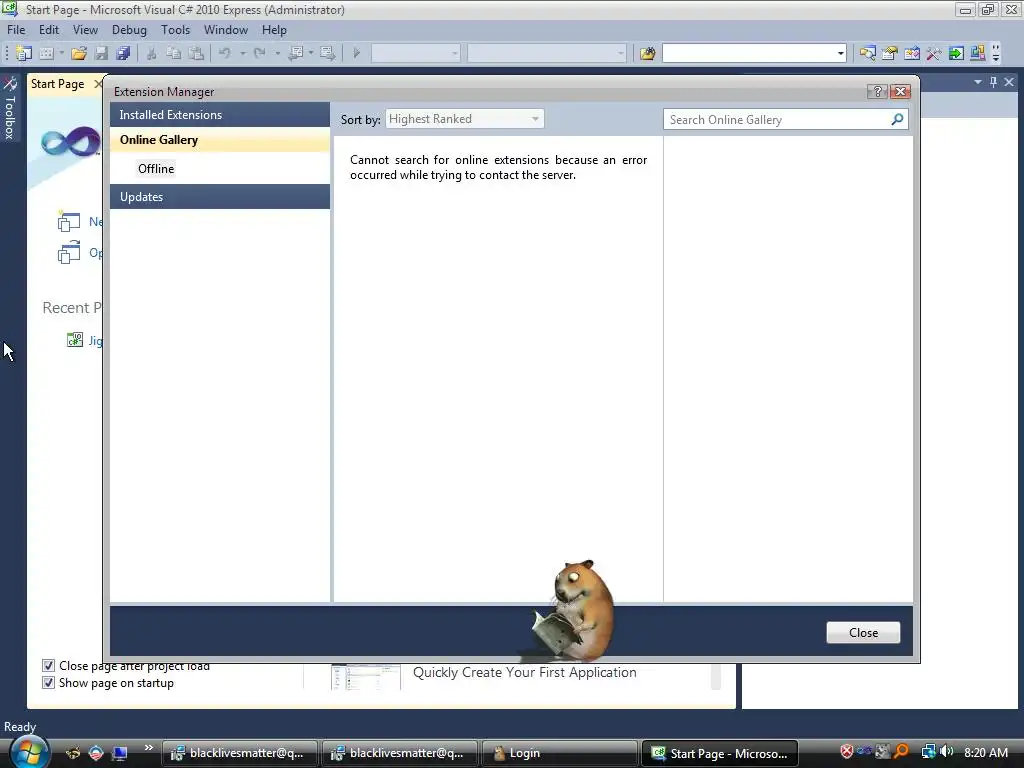Open the Solution Platforms combo box
The image size is (1024, 768).
tap(547, 53)
